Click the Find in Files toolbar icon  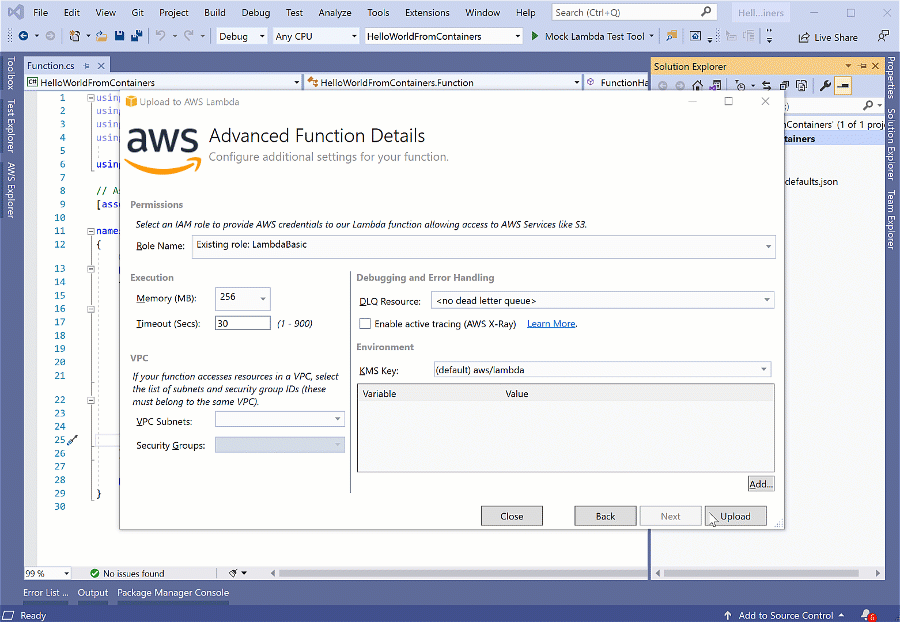coord(671,36)
